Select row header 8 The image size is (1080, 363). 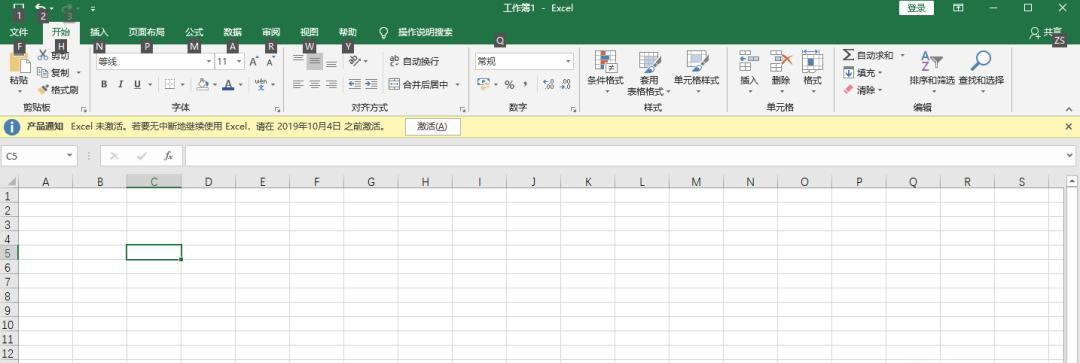pos(8,295)
